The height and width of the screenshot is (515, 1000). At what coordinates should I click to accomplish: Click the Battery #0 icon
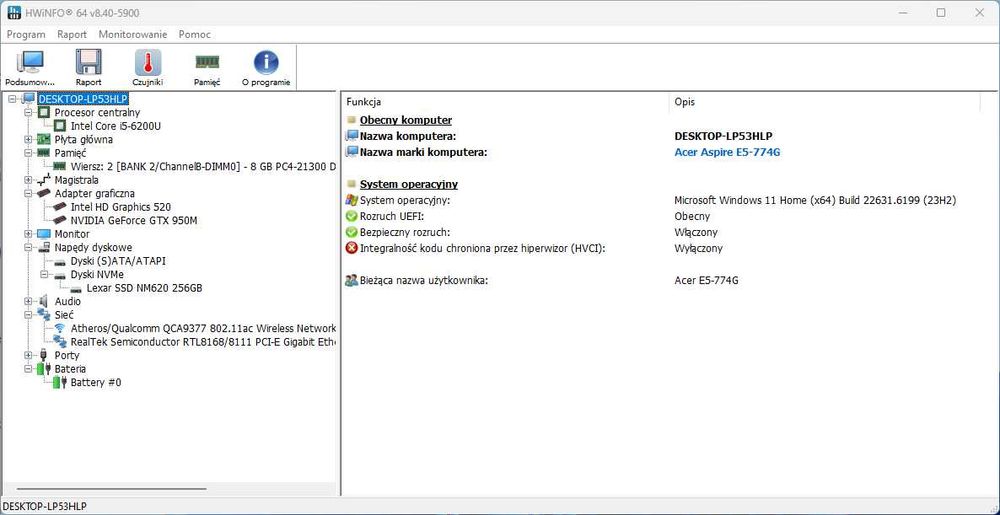[60, 382]
